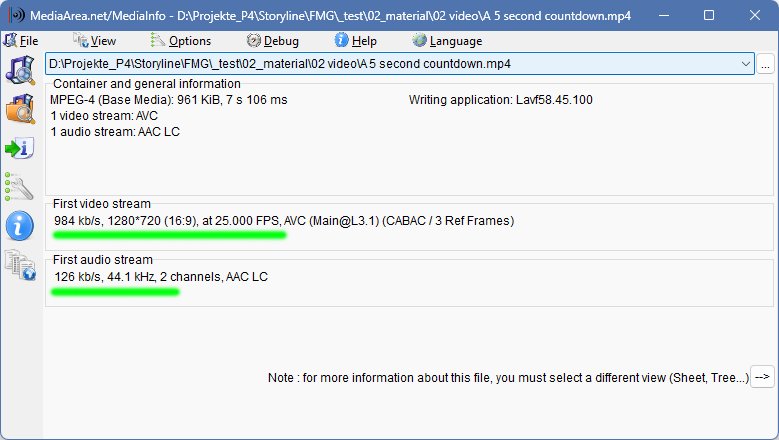Image resolution: width=779 pixels, height=440 pixels.
Task: Click the '984 kb/s, 1280*720' video info line
Action: (x=284, y=220)
